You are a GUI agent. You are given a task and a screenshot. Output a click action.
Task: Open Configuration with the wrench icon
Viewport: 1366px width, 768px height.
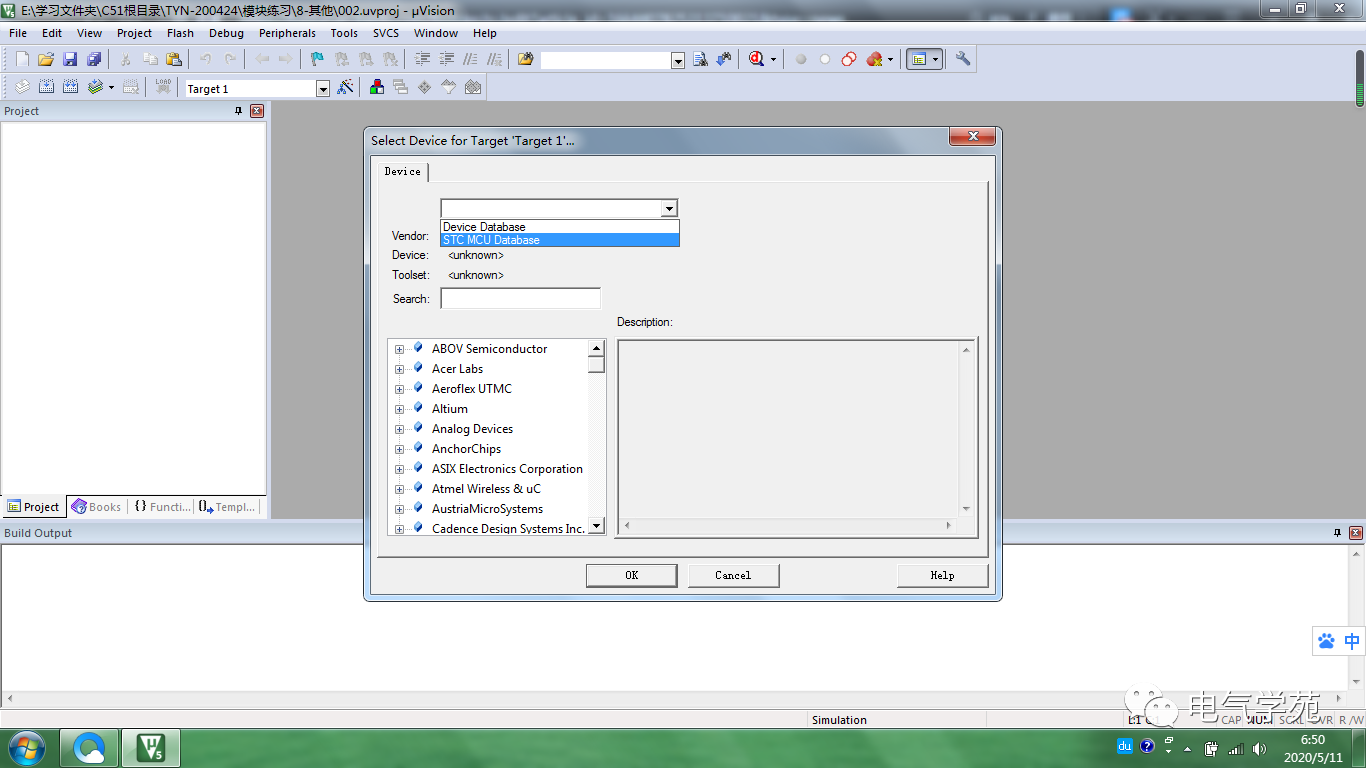(963, 59)
